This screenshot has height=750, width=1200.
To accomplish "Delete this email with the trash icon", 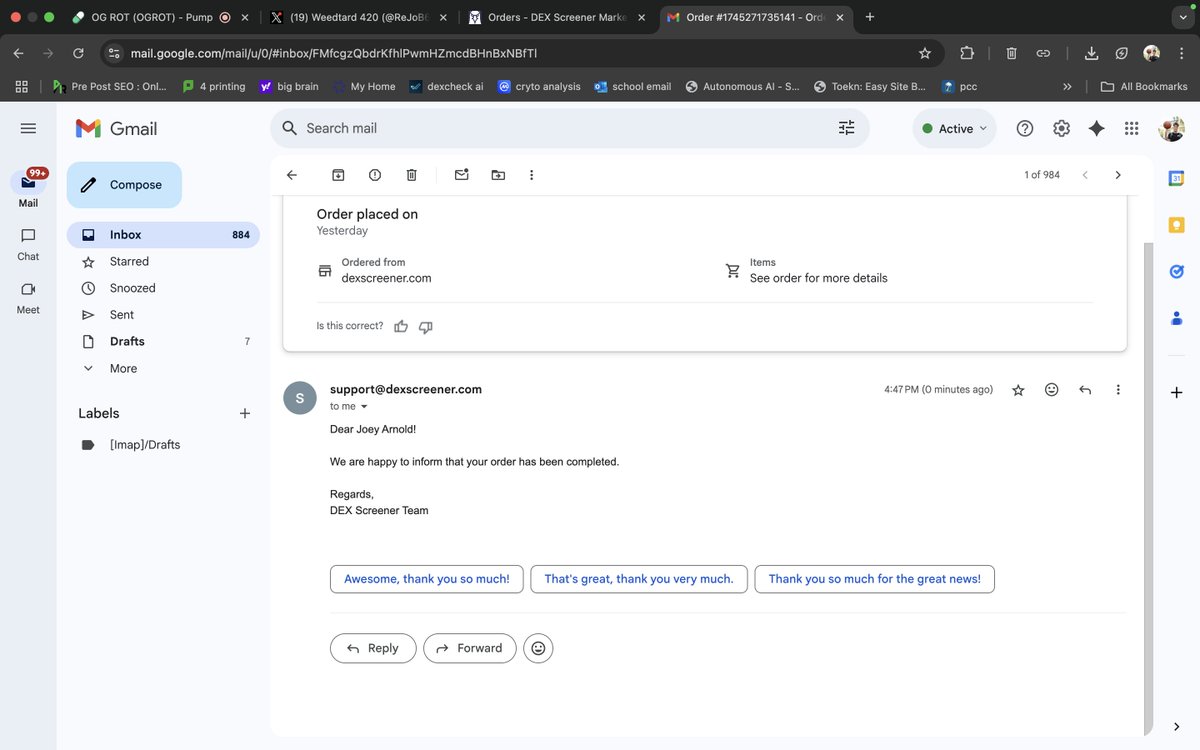I will pyautogui.click(x=411, y=175).
